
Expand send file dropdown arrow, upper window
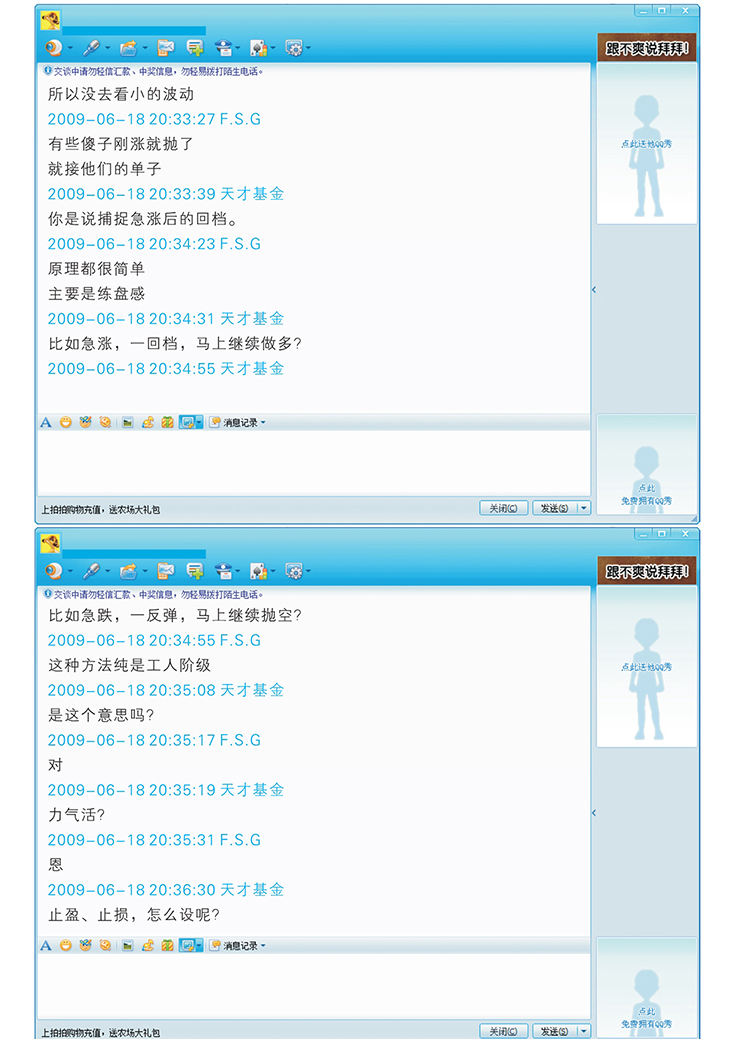pyautogui.click(x=144, y=48)
